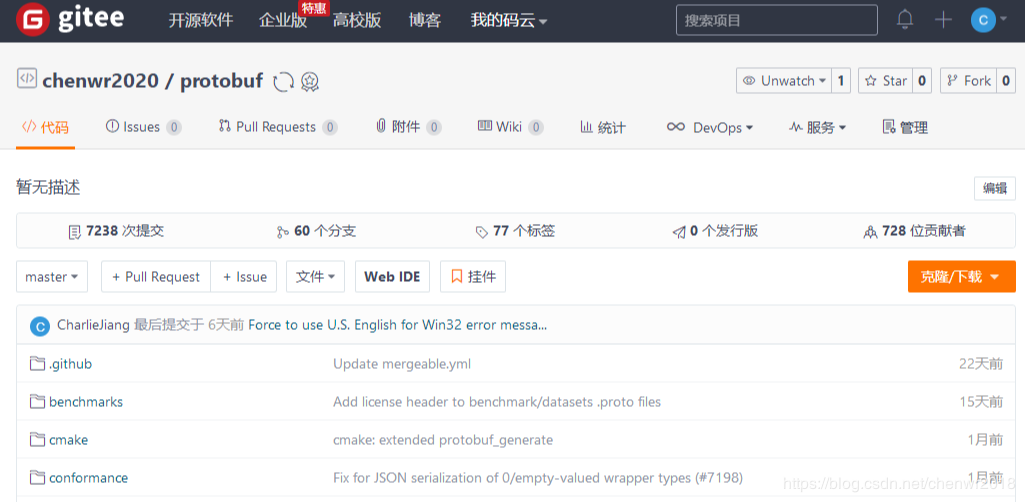1025x502 pixels.
Task: View the 7238 次提交 commits
Action: pos(116,231)
